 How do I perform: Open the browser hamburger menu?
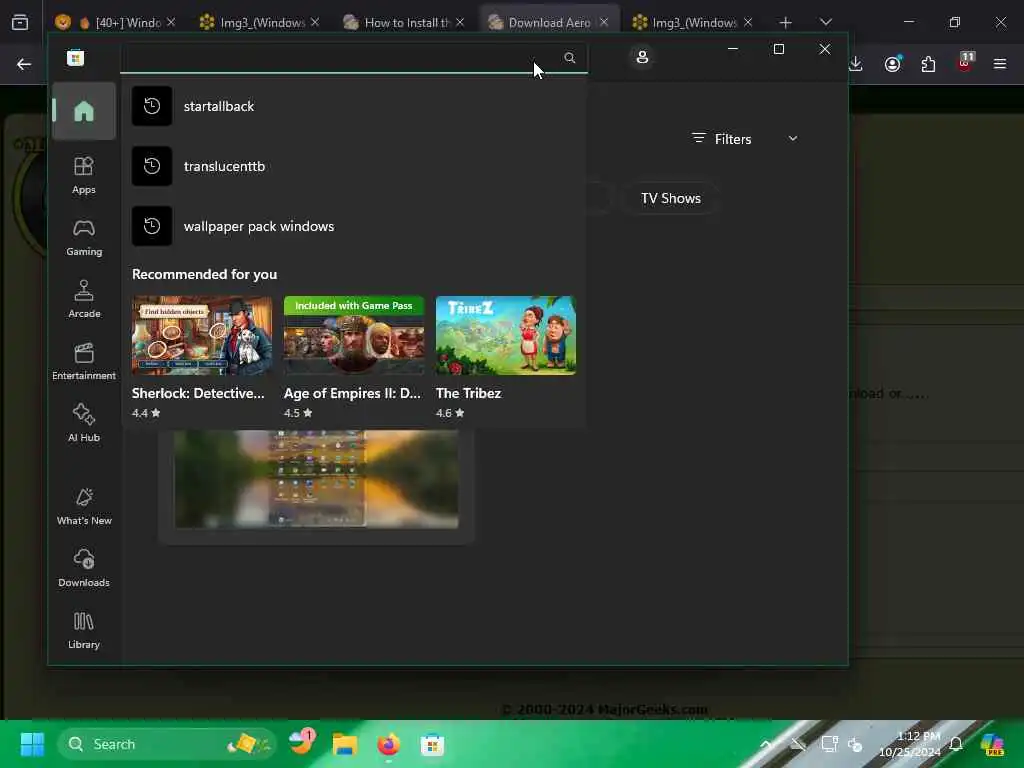click(1000, 64)
